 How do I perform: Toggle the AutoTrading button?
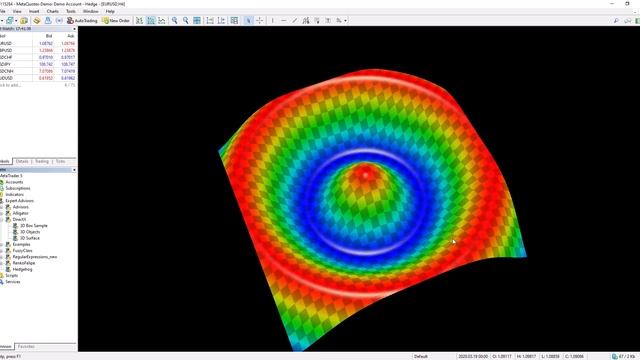coord(82,20)
